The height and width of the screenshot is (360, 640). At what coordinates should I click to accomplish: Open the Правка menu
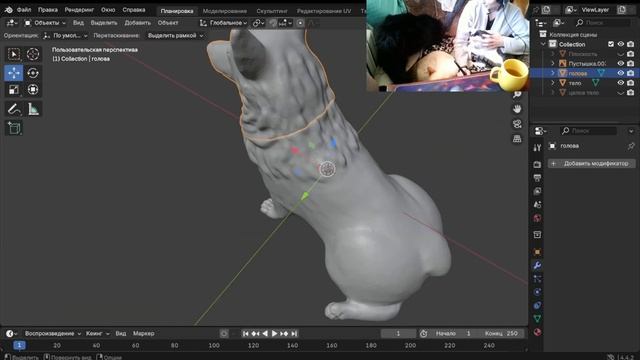(48, 10)
